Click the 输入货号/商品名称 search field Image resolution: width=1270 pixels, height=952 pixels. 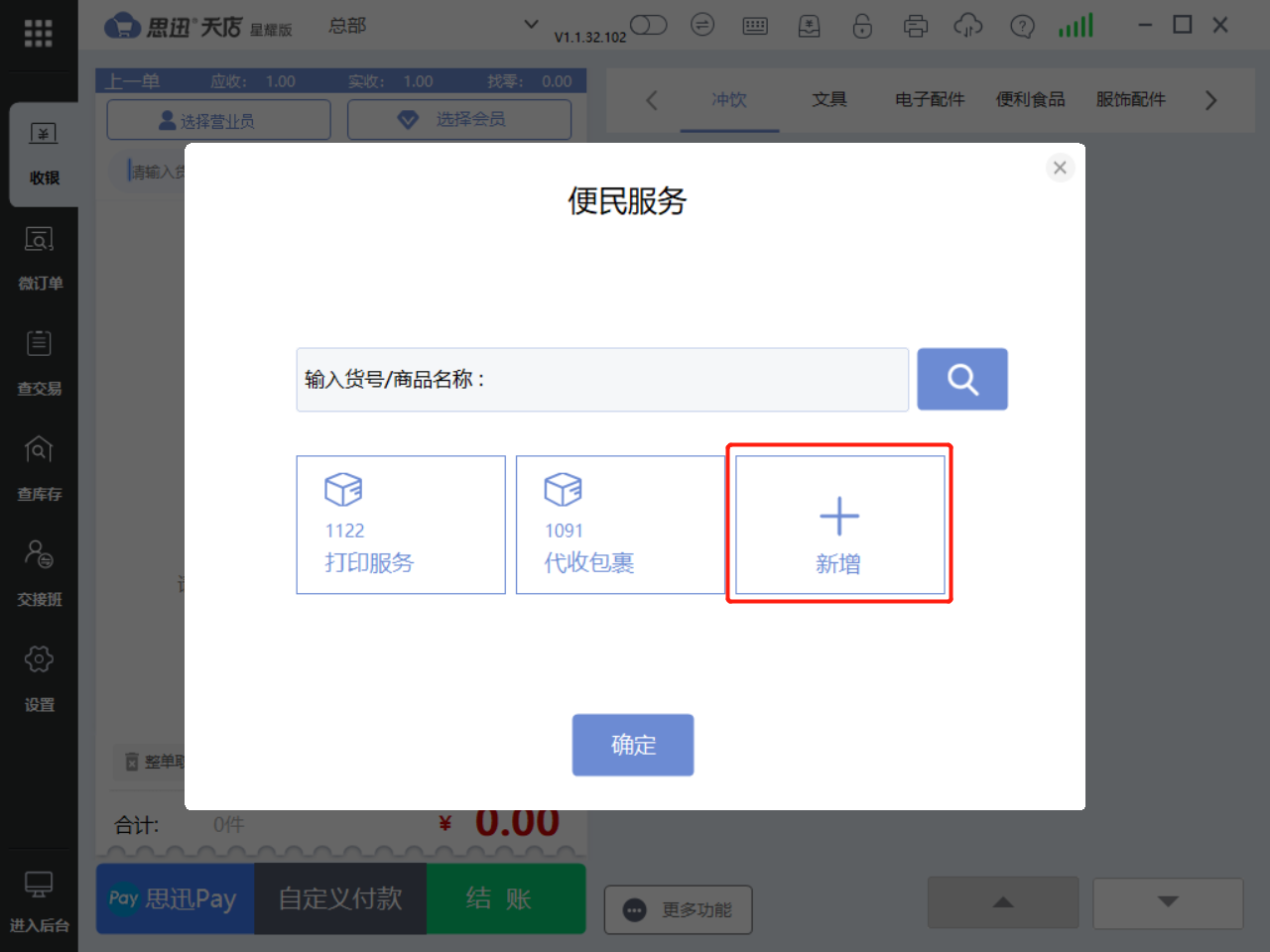[602, 379]
